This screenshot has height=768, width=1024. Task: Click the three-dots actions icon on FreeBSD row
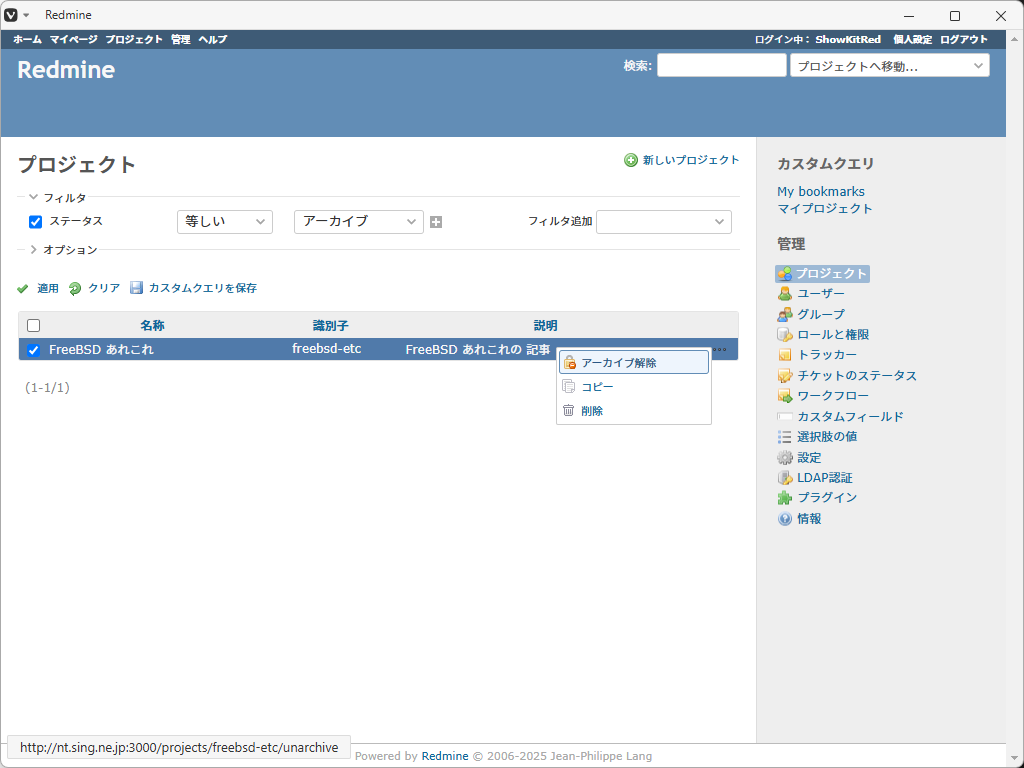(720, 349)
